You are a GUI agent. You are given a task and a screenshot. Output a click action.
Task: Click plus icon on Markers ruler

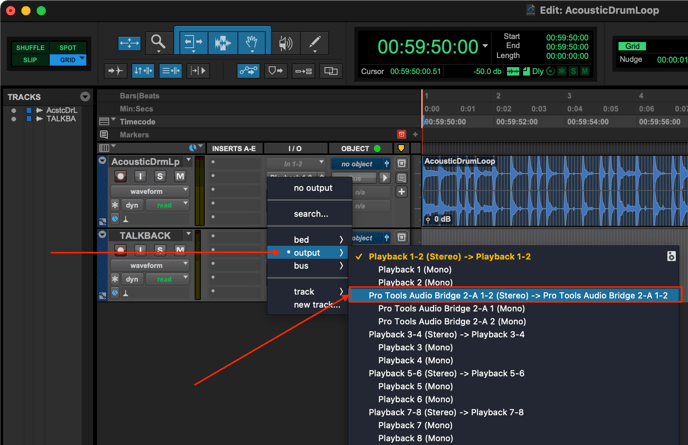[415, 134]
